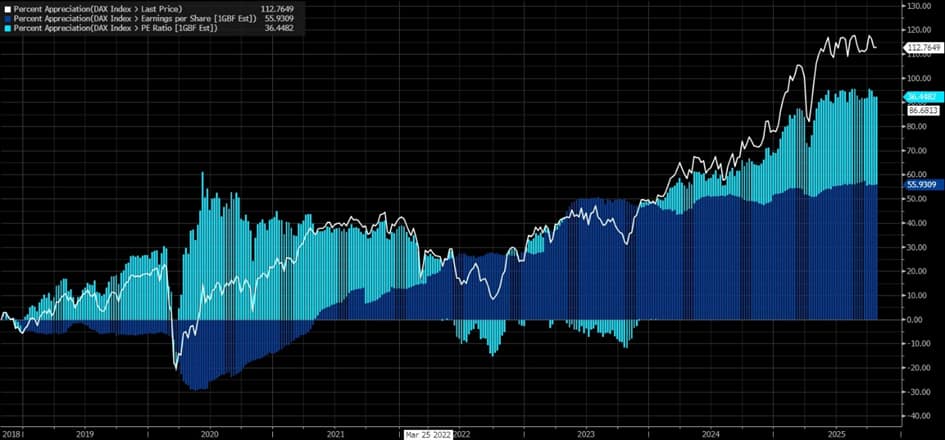Click the 2023 label on time axis
The image size is (945, 440).
586,434
